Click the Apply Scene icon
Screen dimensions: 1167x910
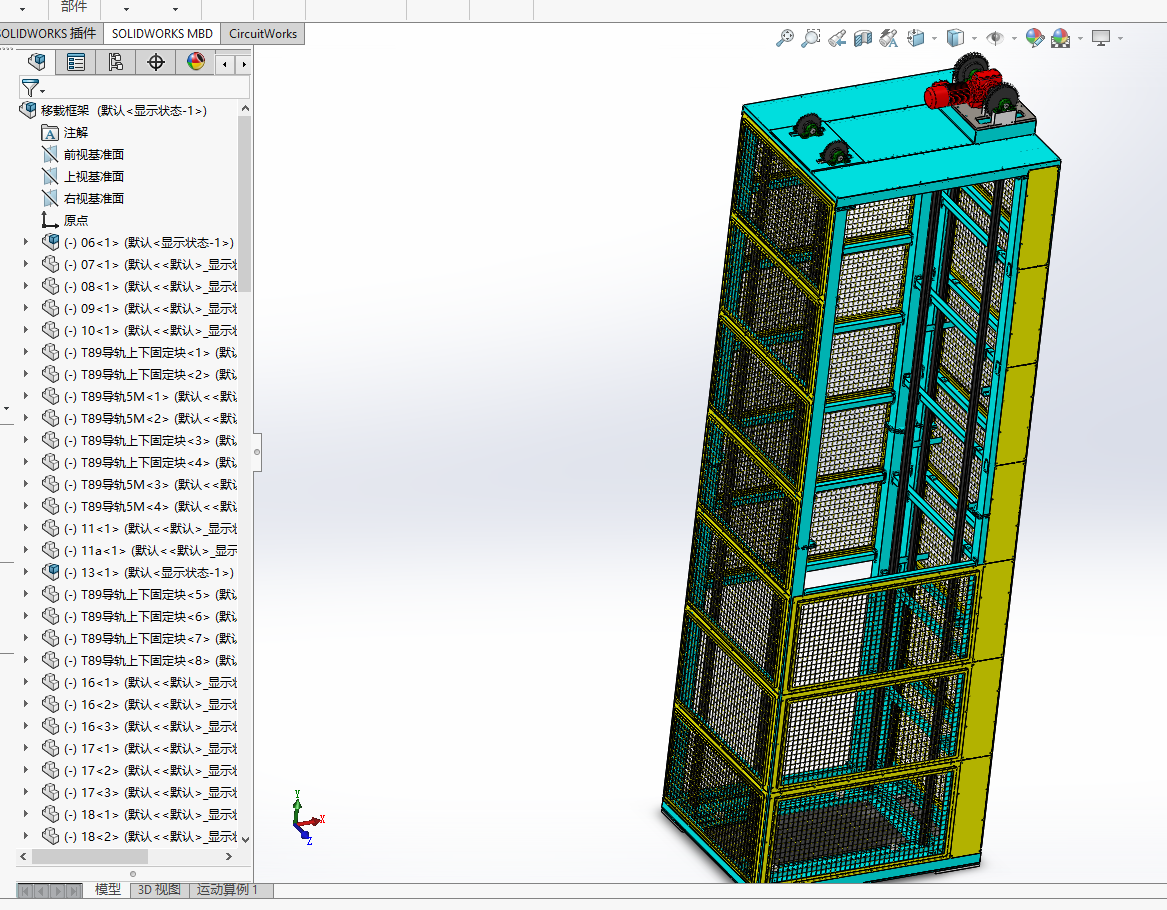pyautogui.click(x=1061, y=38)
